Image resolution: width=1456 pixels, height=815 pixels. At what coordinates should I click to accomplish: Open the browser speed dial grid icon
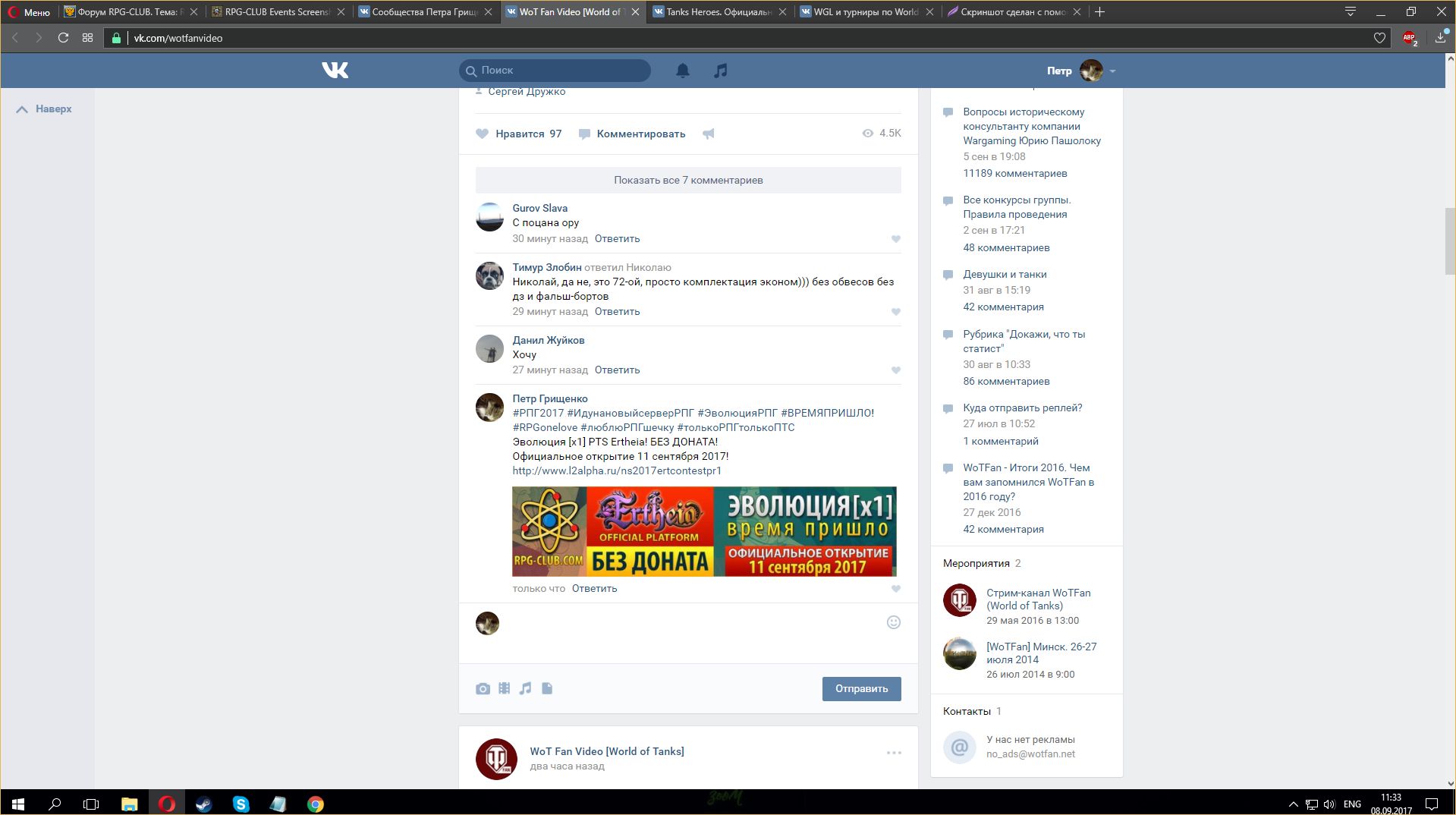88,38
